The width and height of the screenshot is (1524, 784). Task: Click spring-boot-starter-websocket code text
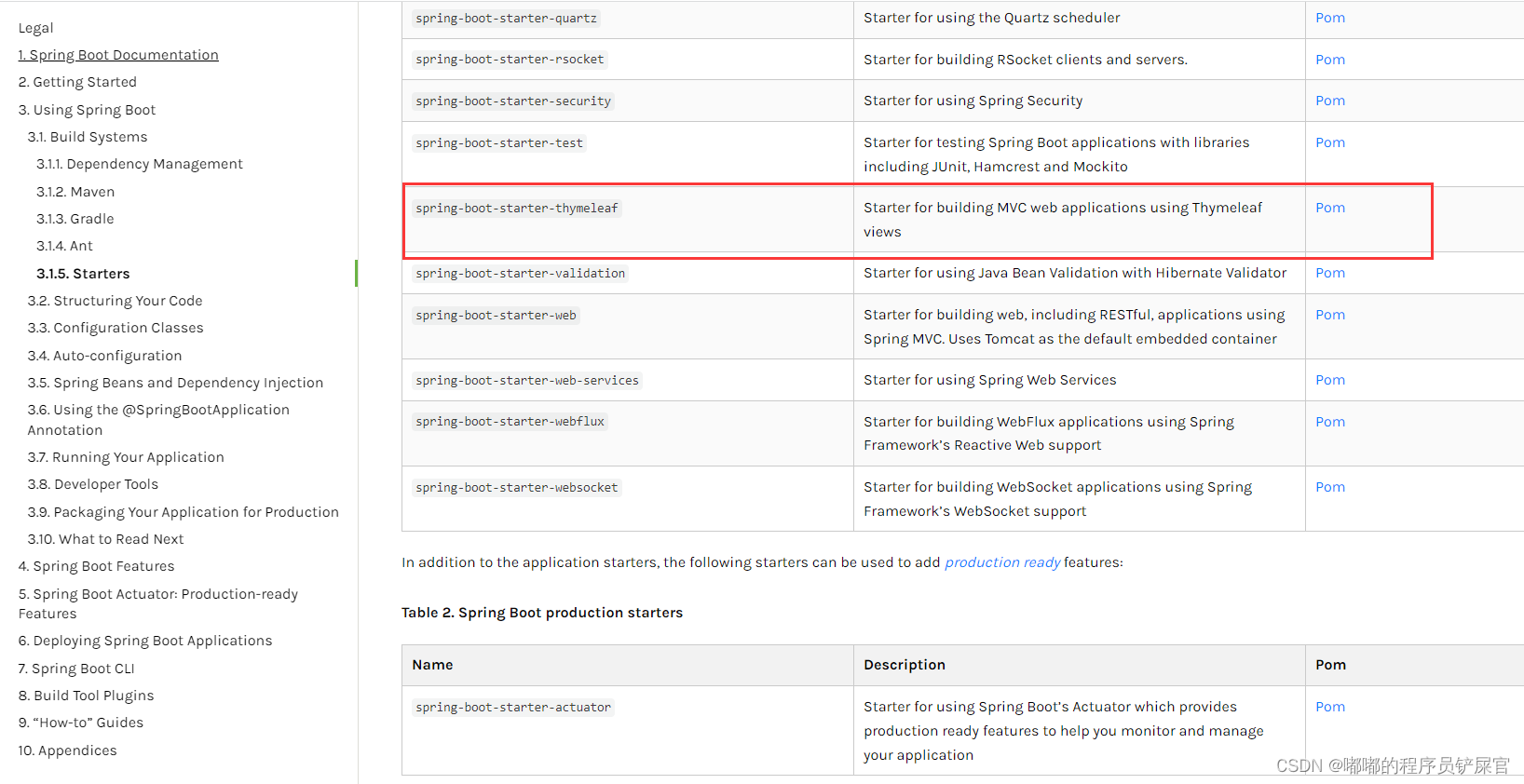[517, 488]
